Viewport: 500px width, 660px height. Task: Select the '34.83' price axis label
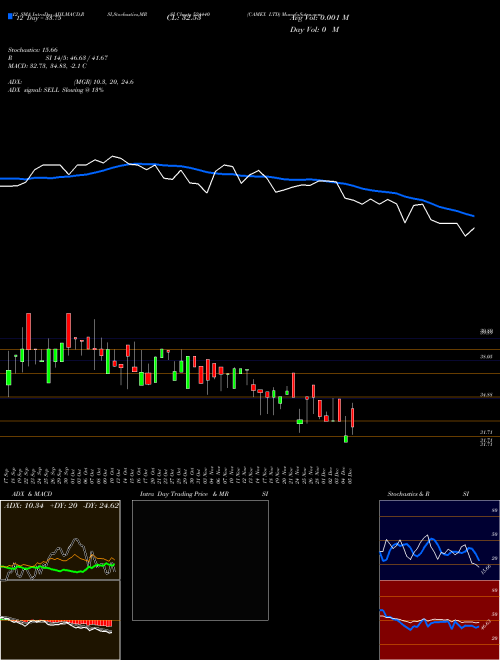487,395
